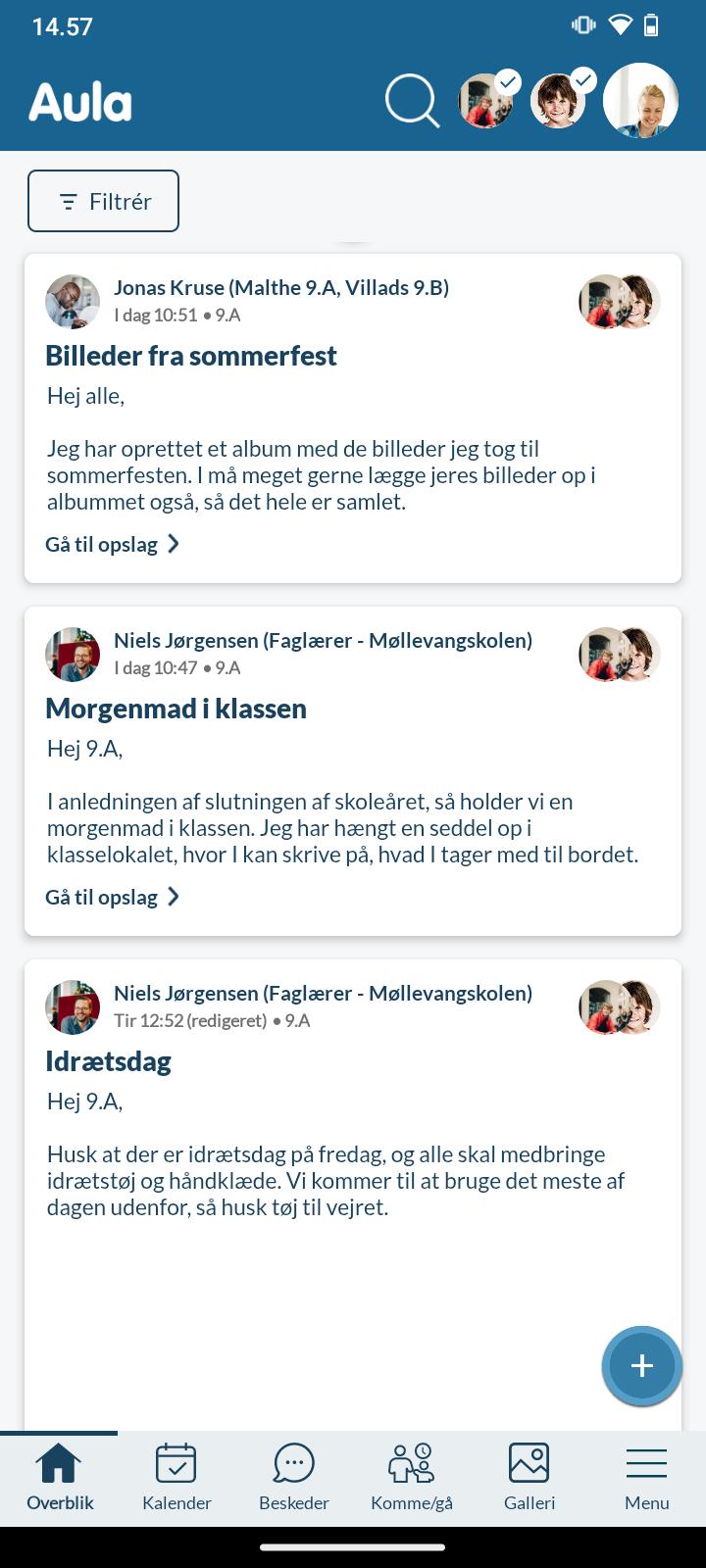
Task: Open the 'Idrætsdag' post title
Action: click(109, 1061)
